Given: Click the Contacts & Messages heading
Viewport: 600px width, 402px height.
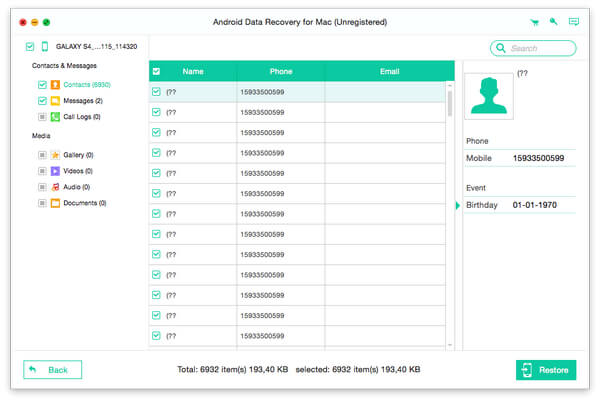Looking at the screenshot, I should point(64,66).
